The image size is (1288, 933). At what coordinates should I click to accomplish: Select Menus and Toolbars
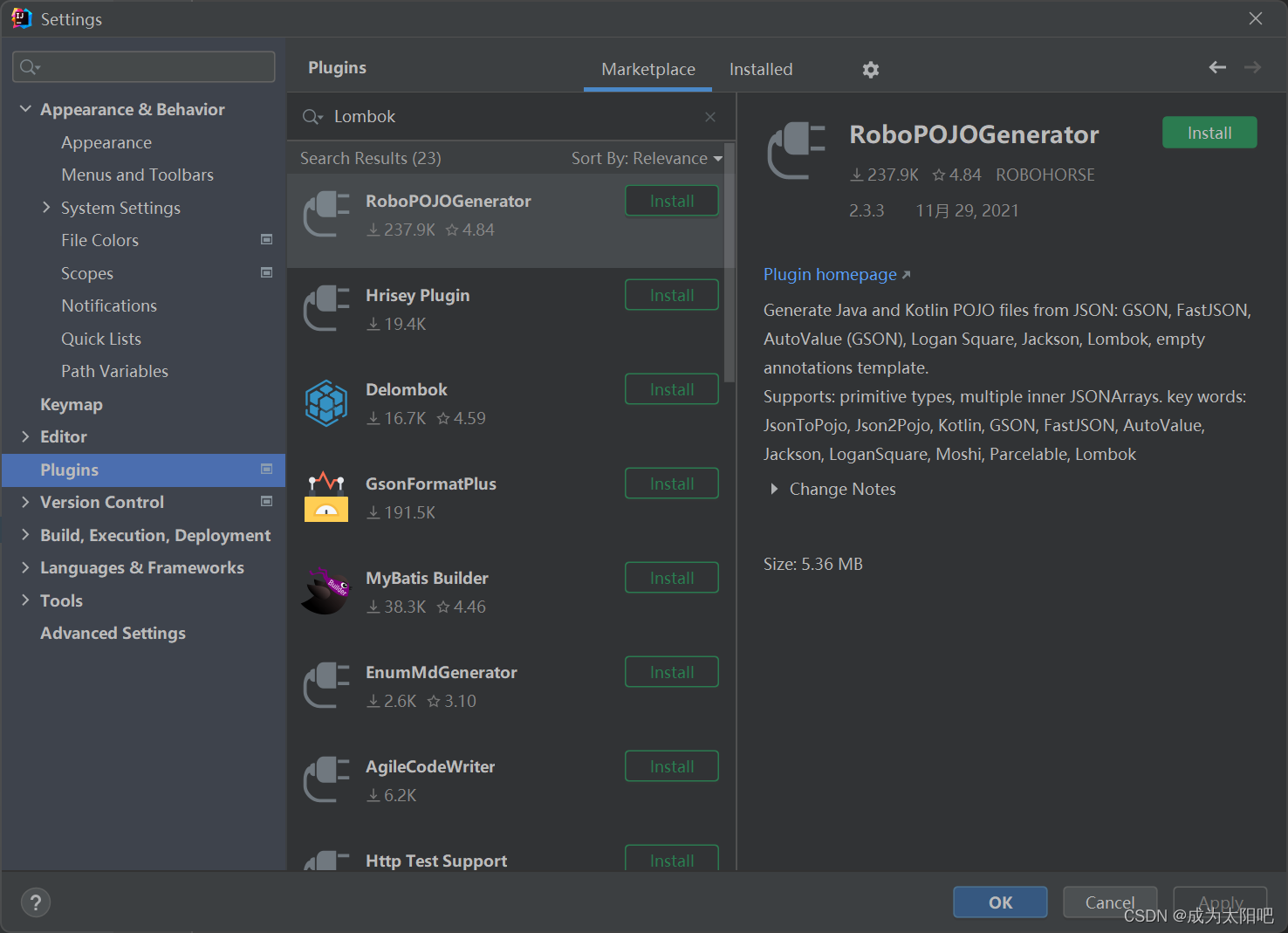(137, 175)
